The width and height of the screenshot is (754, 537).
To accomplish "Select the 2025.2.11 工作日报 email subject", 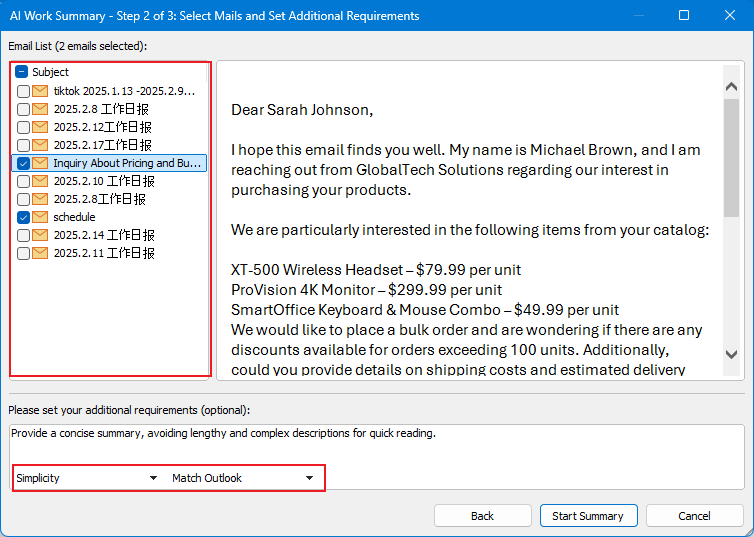I will coord(104,253).
